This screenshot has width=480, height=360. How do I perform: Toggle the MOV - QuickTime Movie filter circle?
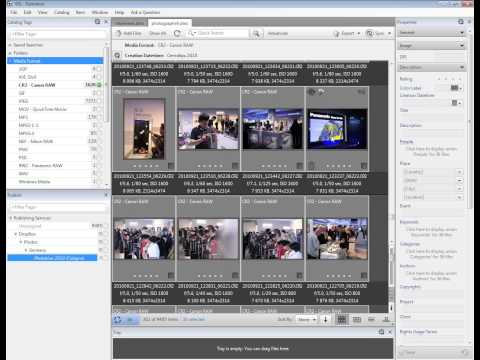click(x=99, y=109)
